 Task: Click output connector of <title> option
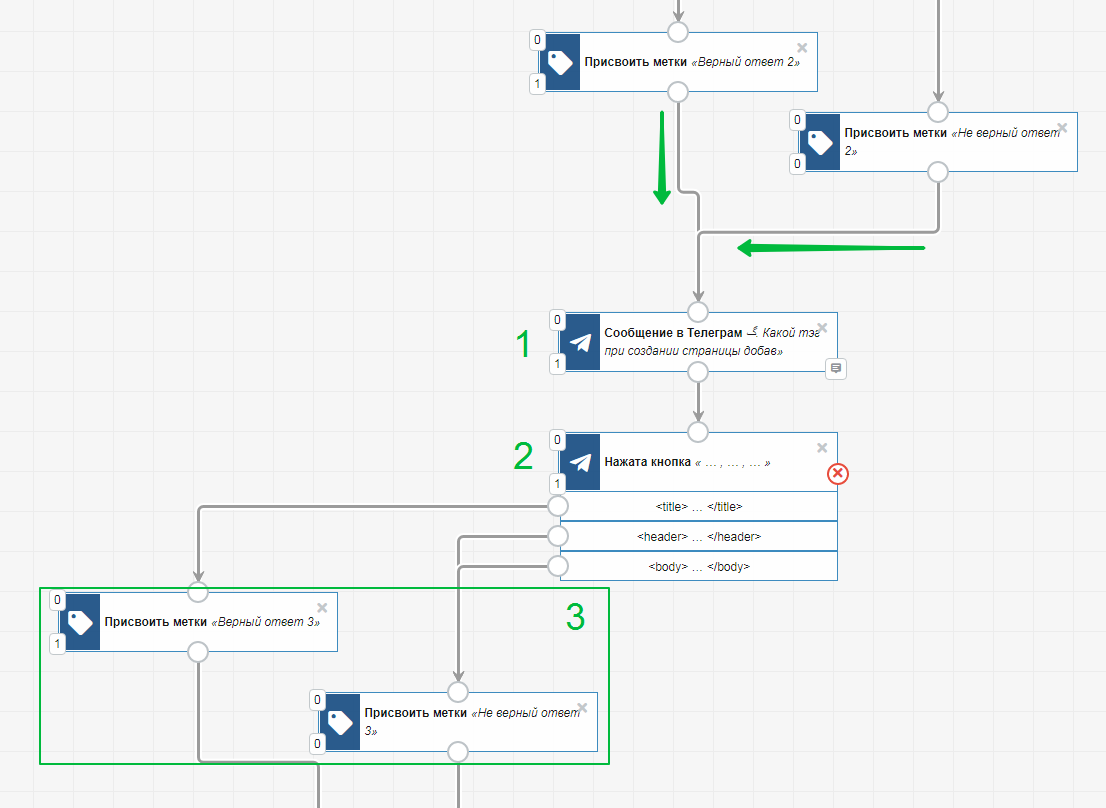coord(558,507)
